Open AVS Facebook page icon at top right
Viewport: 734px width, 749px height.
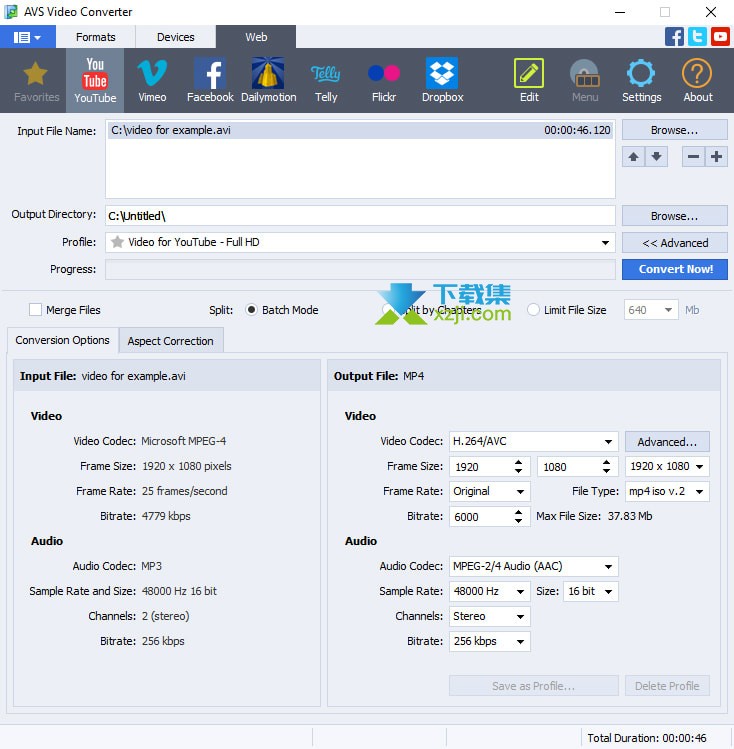pyautogui.click(x=674, y=37)
